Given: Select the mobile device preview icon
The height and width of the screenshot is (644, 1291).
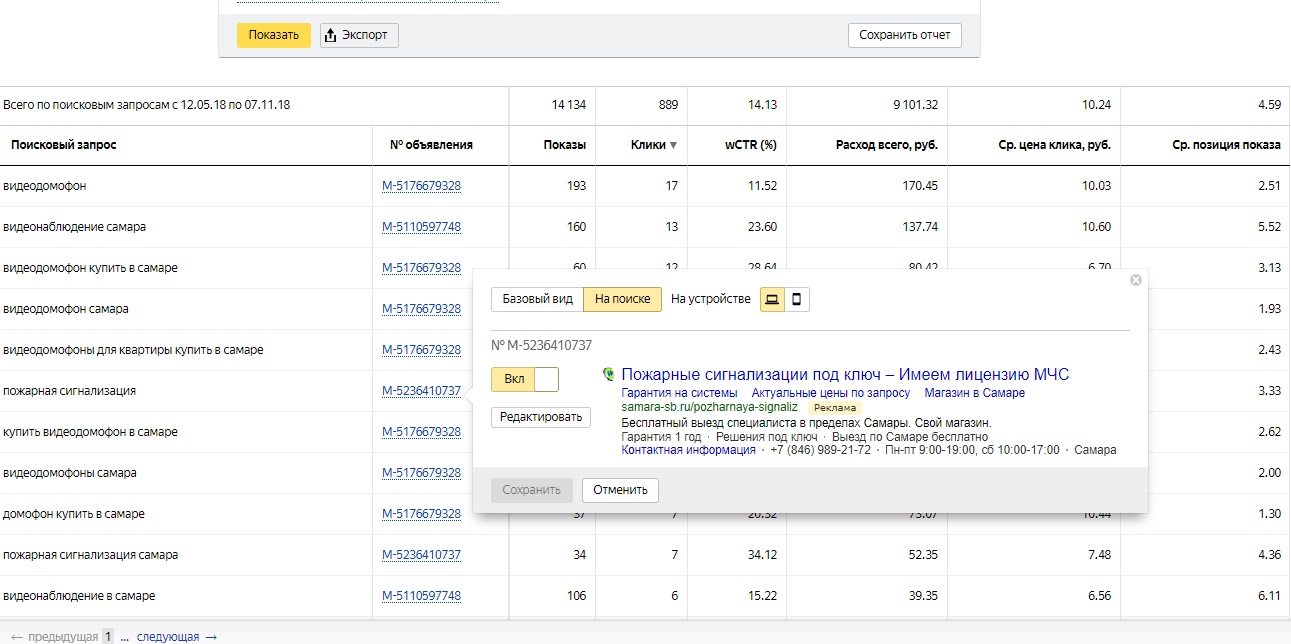Looking at the screenshot, I should tap(797, 299).
